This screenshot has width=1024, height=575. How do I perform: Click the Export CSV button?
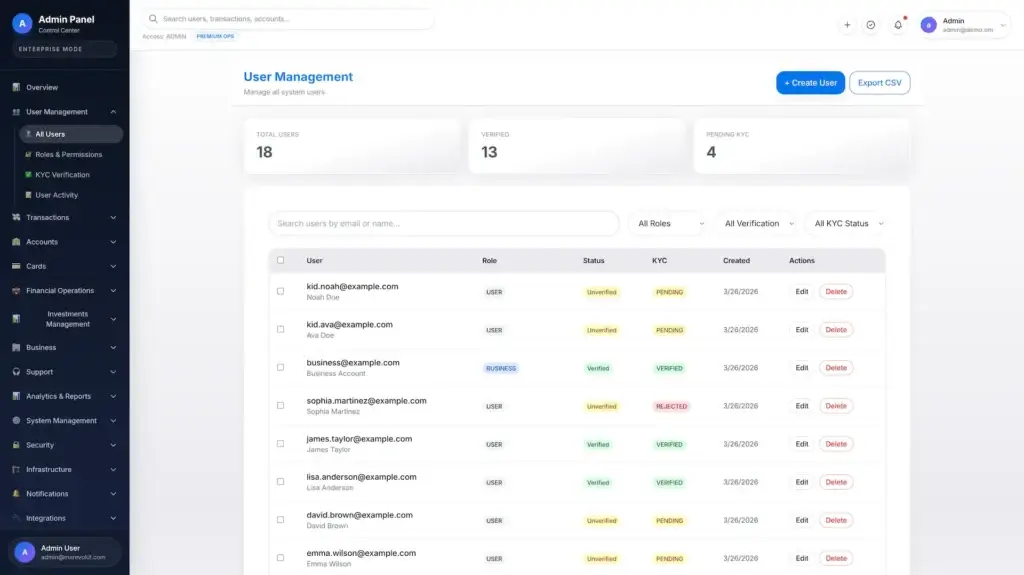click(879, 82)
